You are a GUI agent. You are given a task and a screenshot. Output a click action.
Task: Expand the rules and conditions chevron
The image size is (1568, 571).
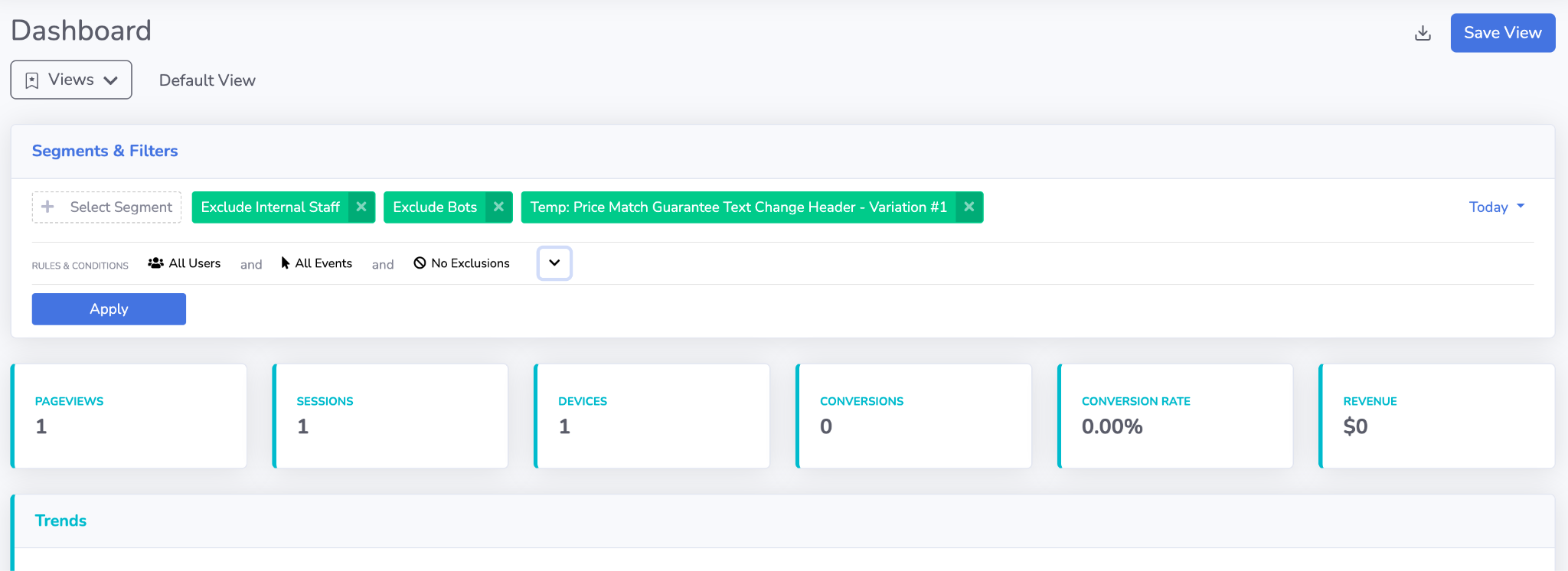(554, 263)
